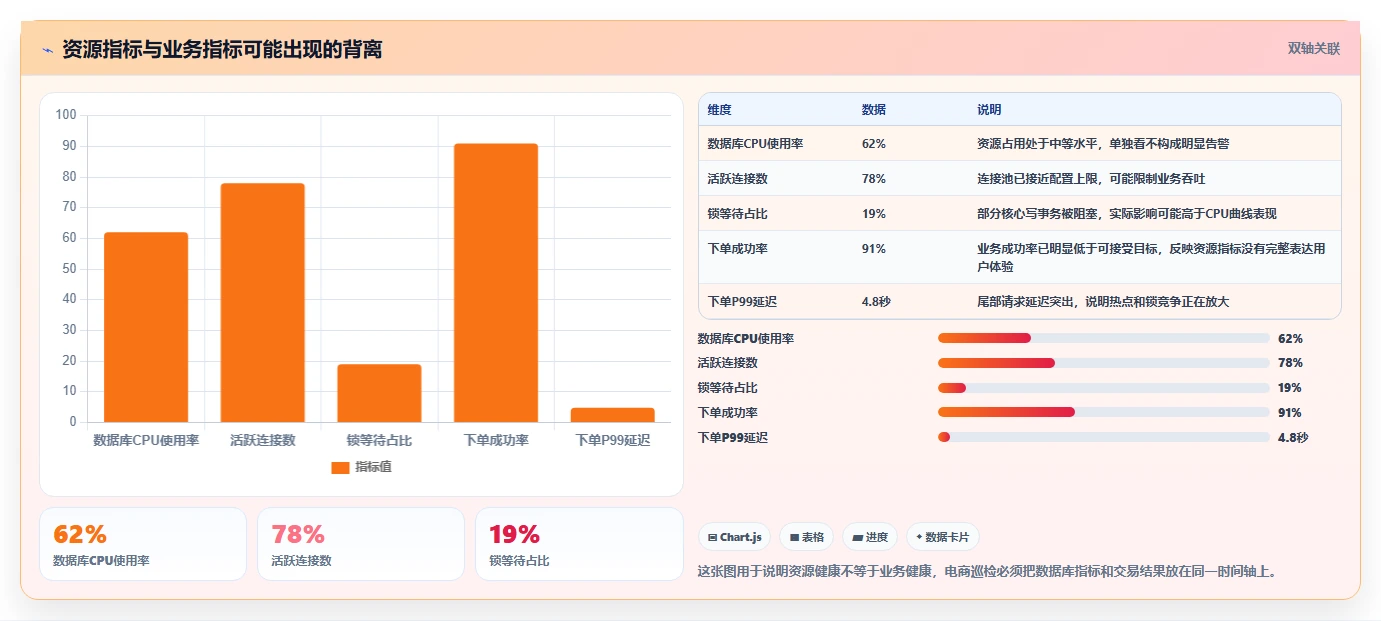Click the 锁等待占比 bar in chart
Viewport: 1381px width, 621px height.
tap(379, 393)
